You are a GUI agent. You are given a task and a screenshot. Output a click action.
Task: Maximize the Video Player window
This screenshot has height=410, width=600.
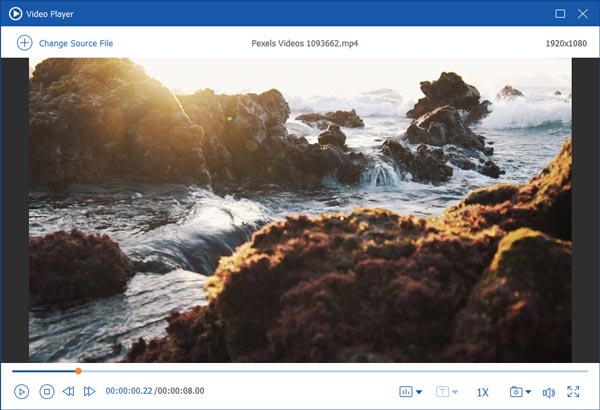(x=560, y=14)
